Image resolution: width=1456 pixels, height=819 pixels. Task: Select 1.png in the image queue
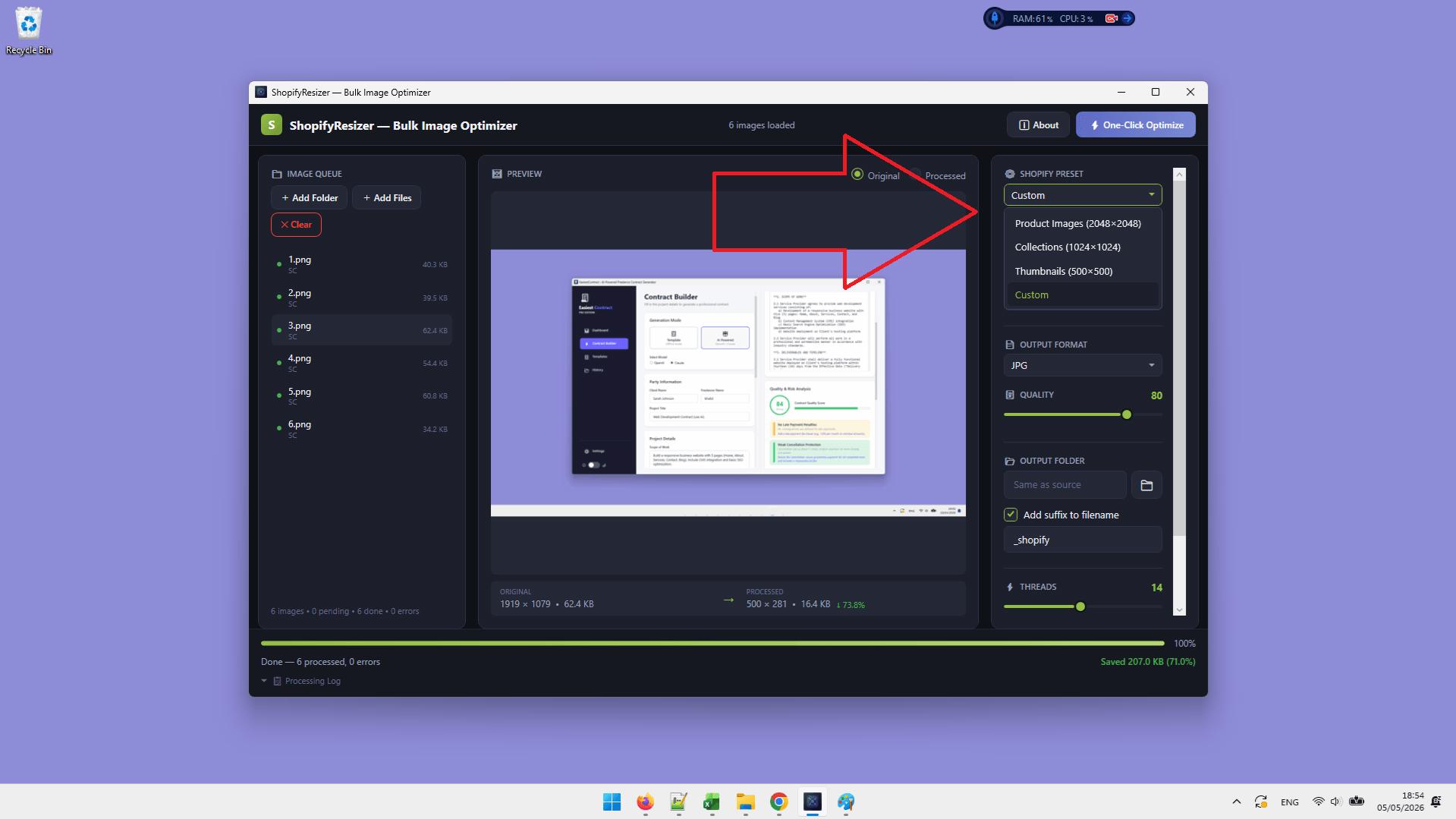point(361,264)
